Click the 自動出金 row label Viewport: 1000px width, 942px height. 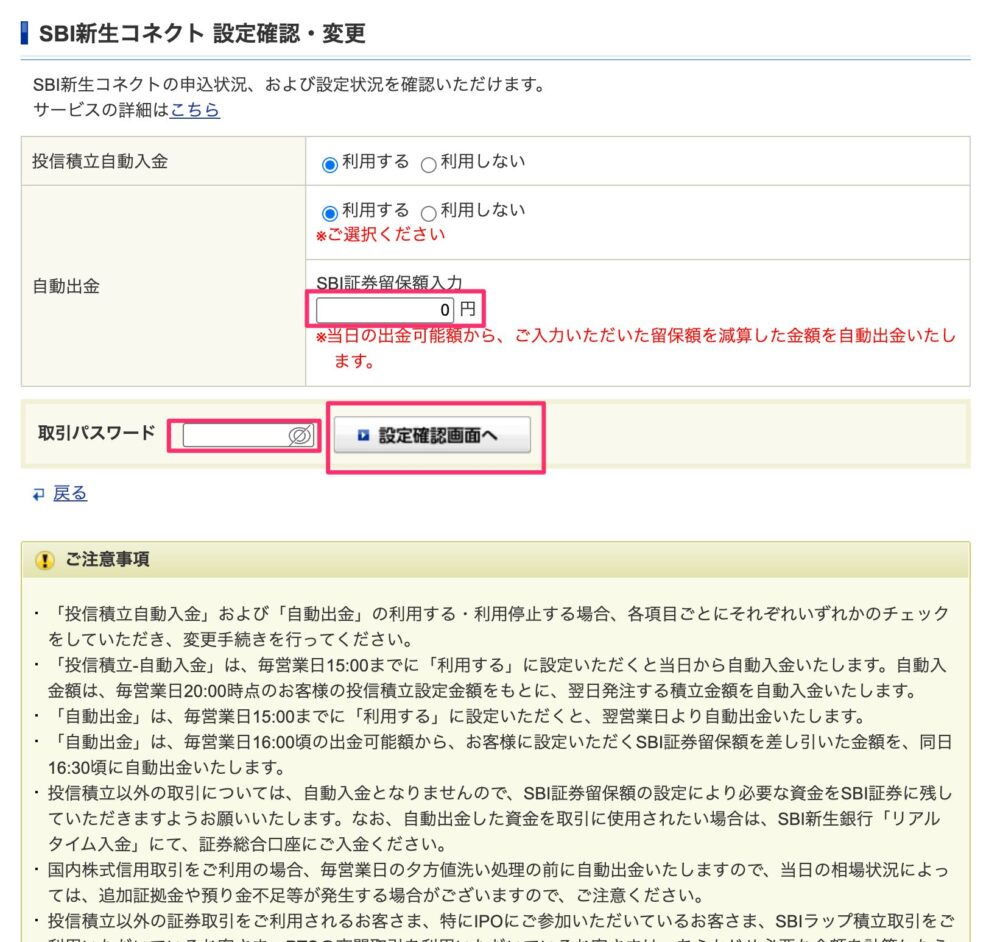66,286
